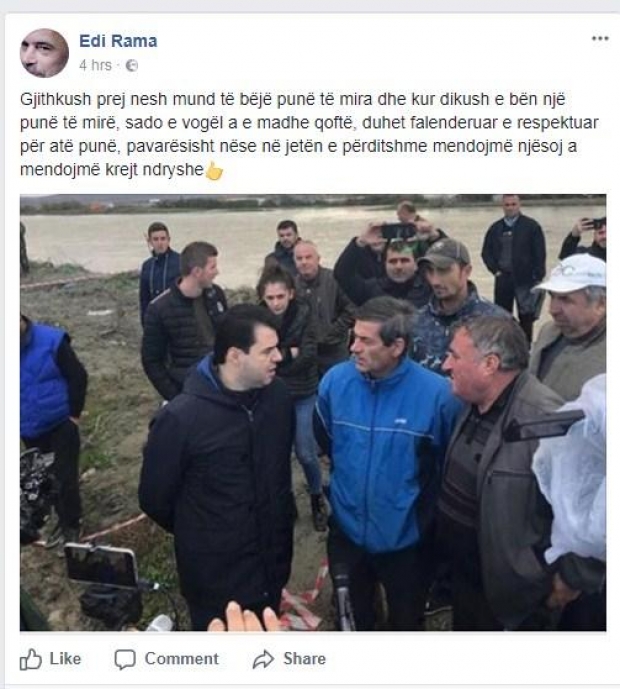The image size is (620, 689).
Task: Open Edi Rama's round profile picture
Action: pos(44,53)
